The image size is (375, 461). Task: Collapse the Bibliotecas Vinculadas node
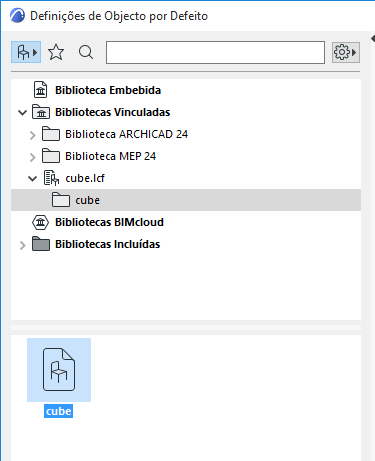click(x=22, y=112)
